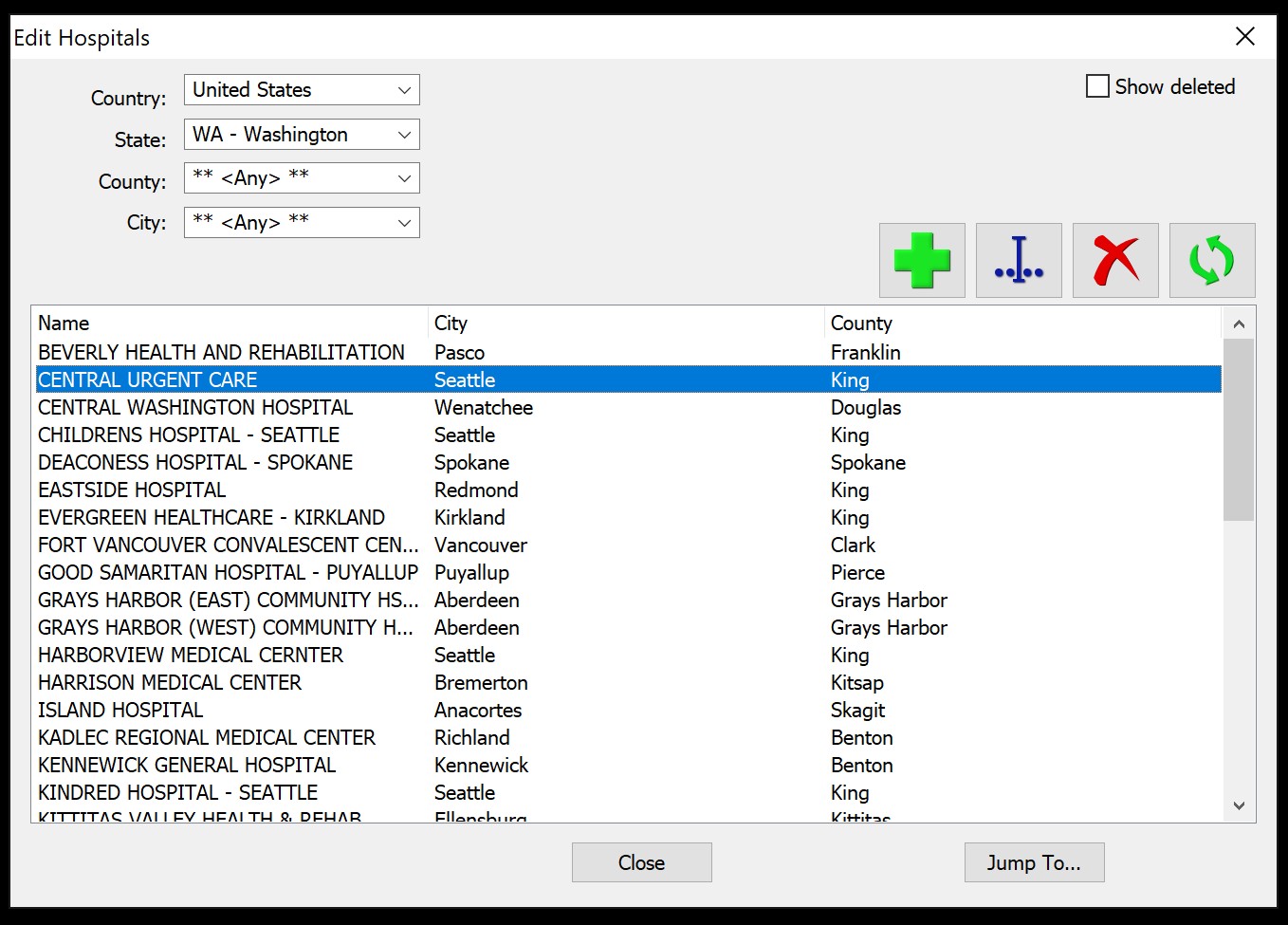Image resolution: width=1288 pixels, height=925 pixels.
Task: Click the Redmond city cell
Action: point(476,490)
